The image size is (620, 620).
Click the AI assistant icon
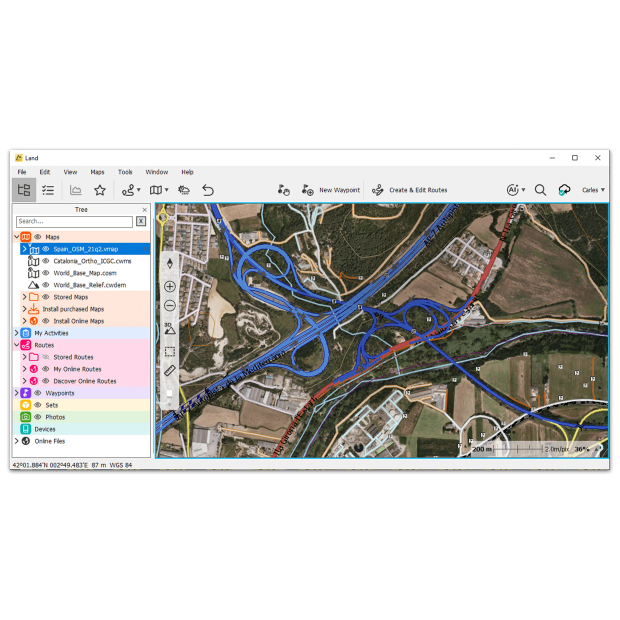pos(512,190)
